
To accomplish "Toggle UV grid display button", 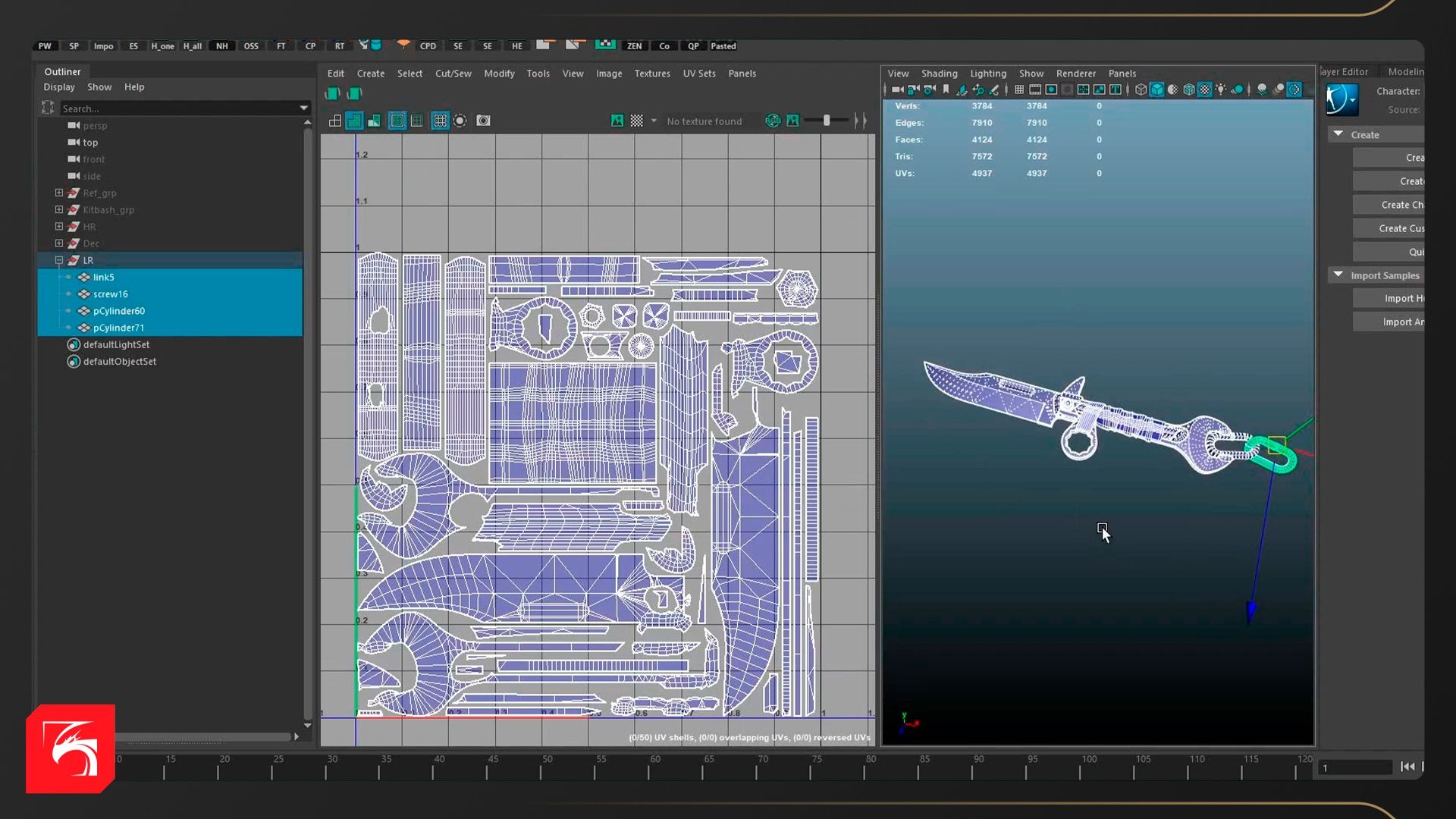I will click(x=440, y=121).
